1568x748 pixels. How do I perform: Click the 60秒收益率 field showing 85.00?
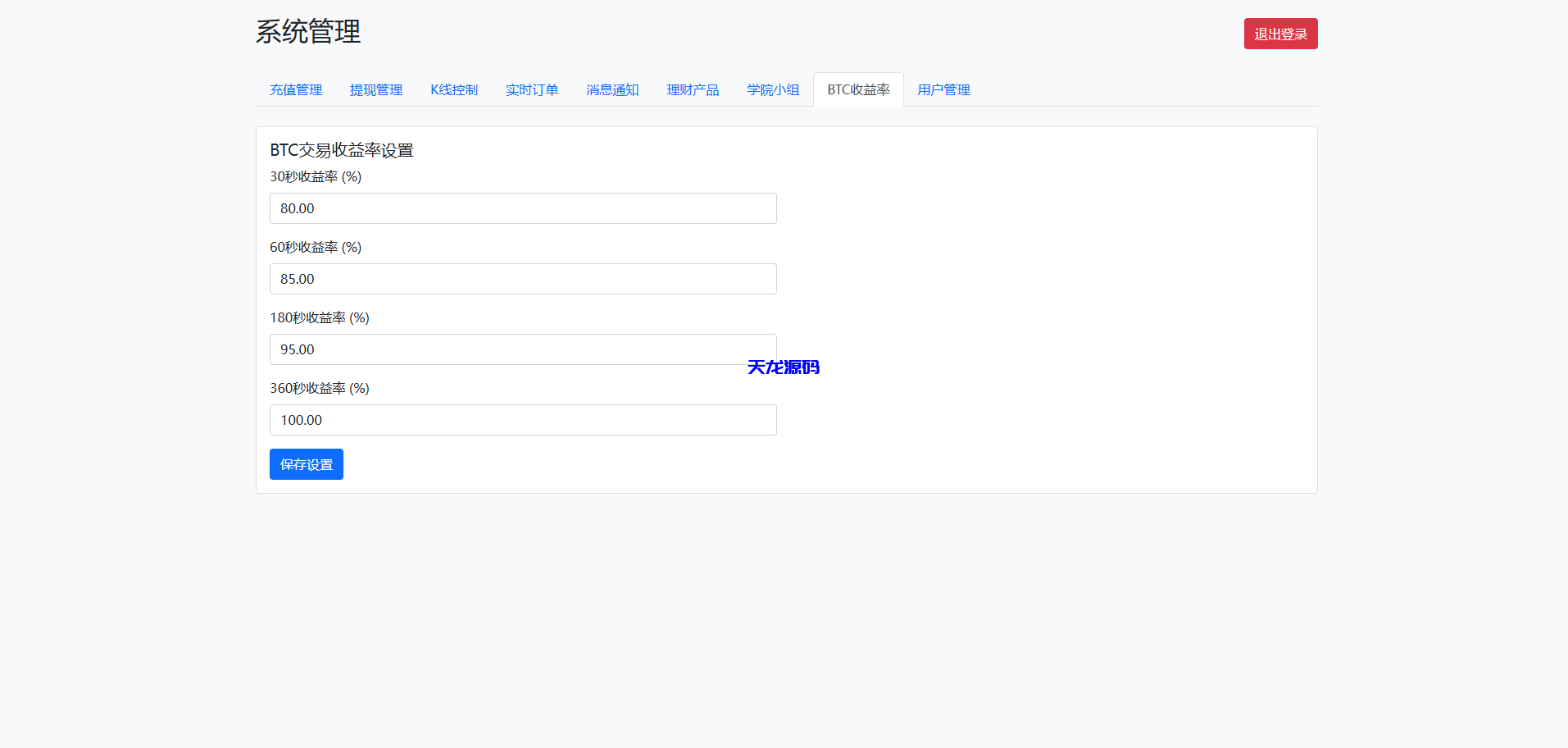tap(523, 279)
